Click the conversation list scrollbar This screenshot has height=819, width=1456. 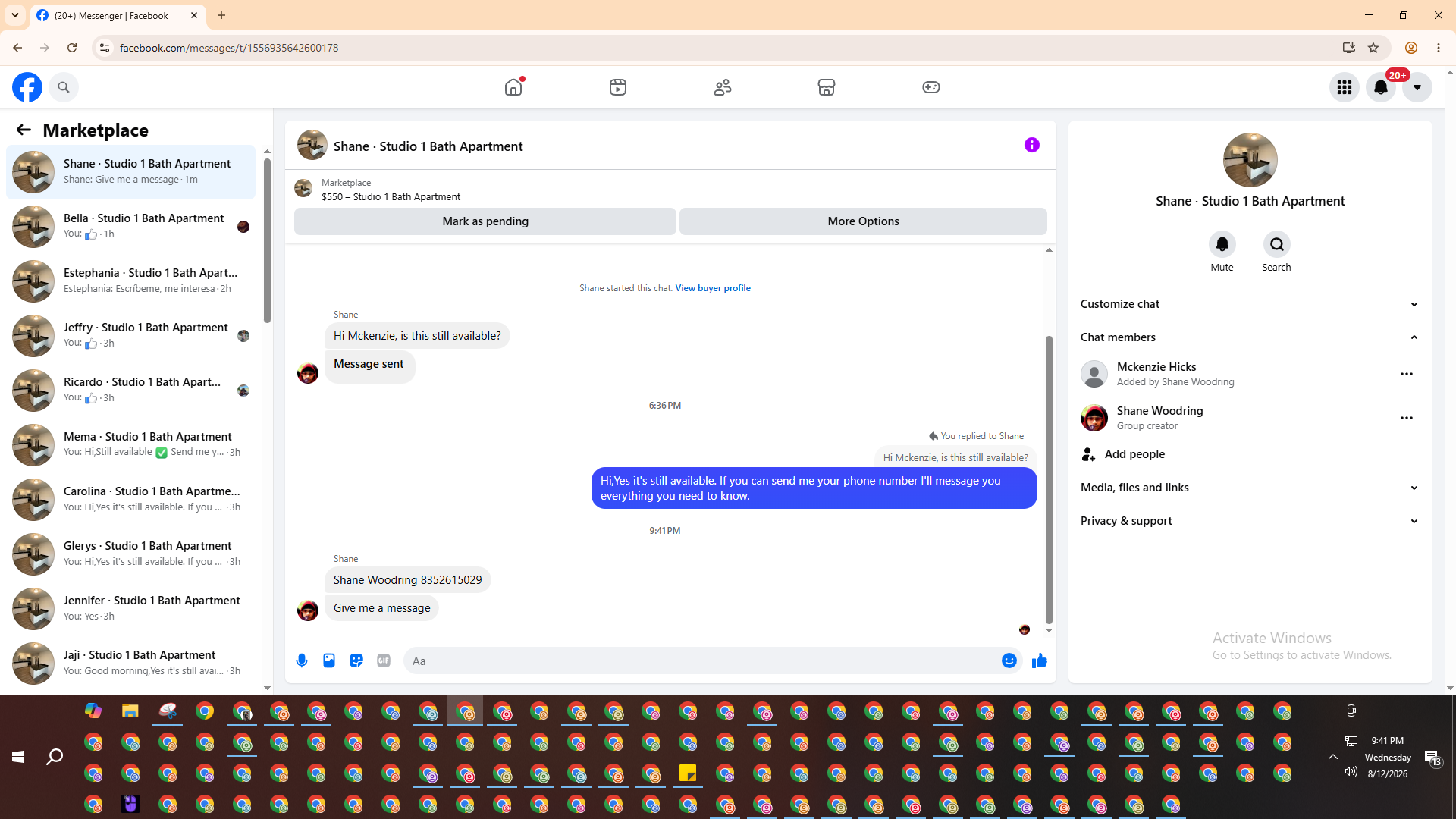[x=267, y=239]
